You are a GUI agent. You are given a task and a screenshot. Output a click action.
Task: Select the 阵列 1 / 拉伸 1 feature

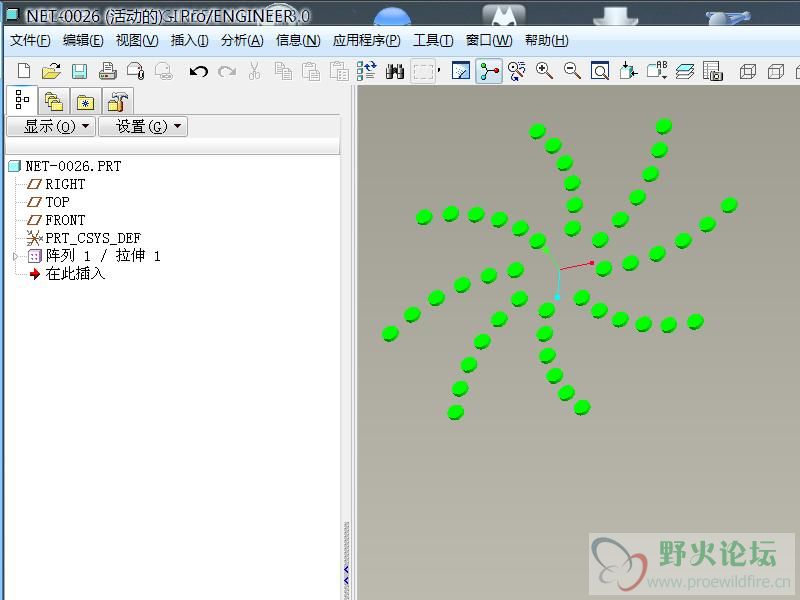coord(103,256)
